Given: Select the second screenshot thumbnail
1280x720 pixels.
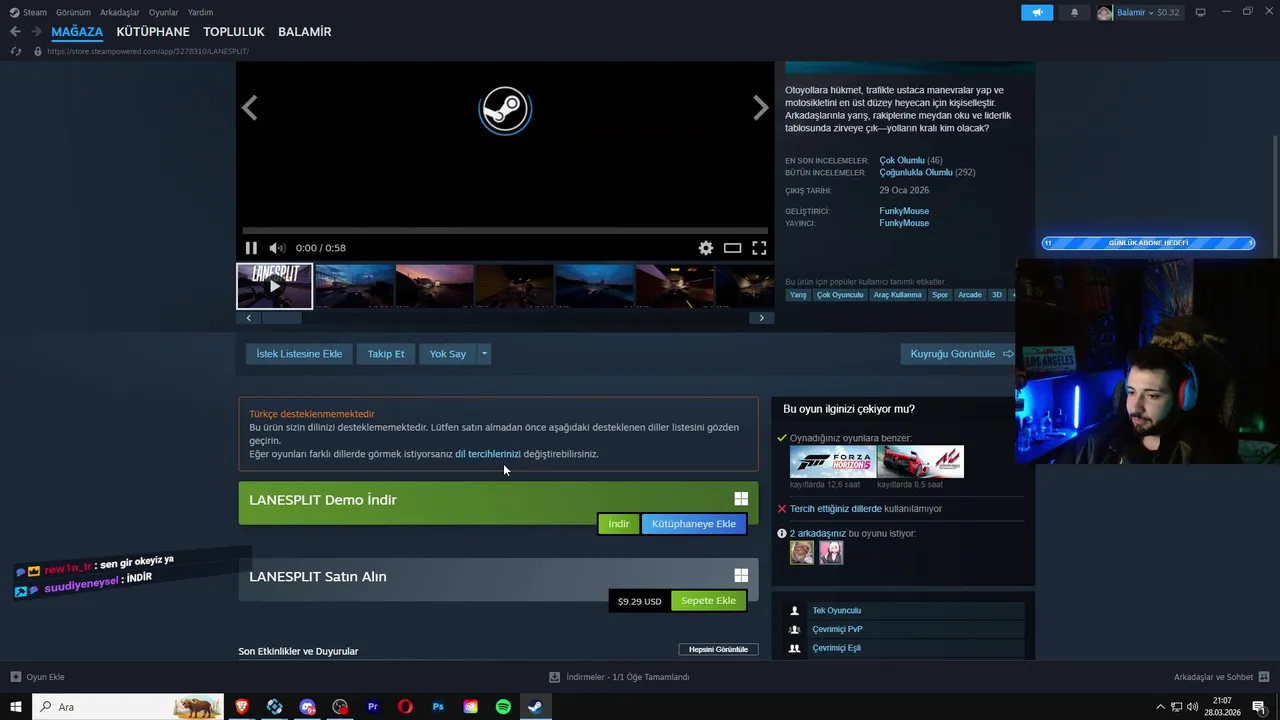Looking at the screenshot, I should click(x=355, y=287).
